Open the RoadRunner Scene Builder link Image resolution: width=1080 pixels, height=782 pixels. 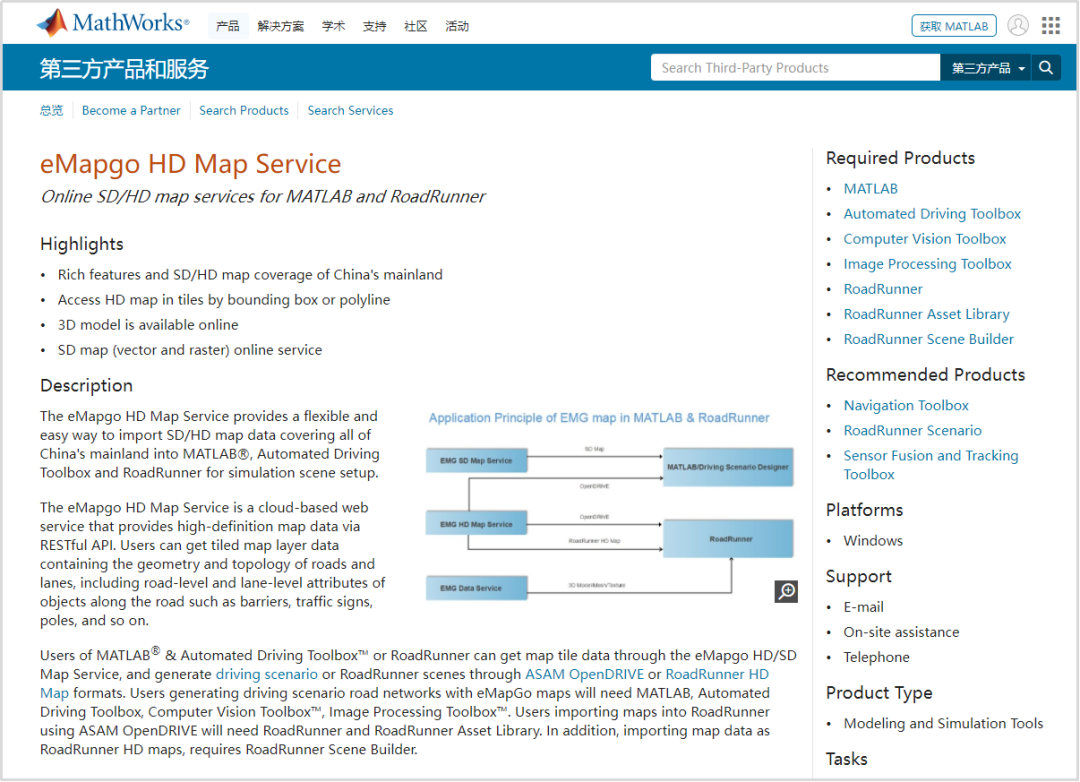pos(928,339)
